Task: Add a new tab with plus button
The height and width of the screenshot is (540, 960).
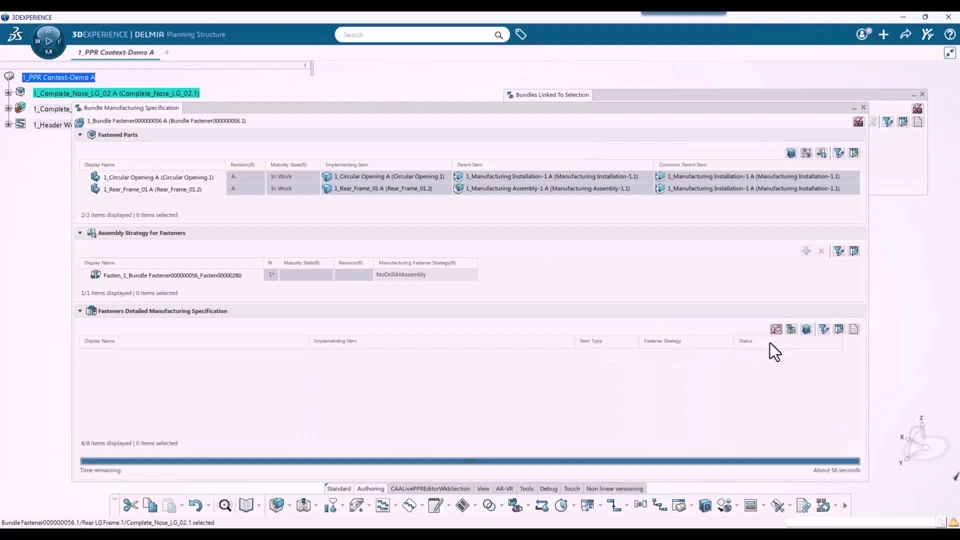Action: [x=167, y=53]
